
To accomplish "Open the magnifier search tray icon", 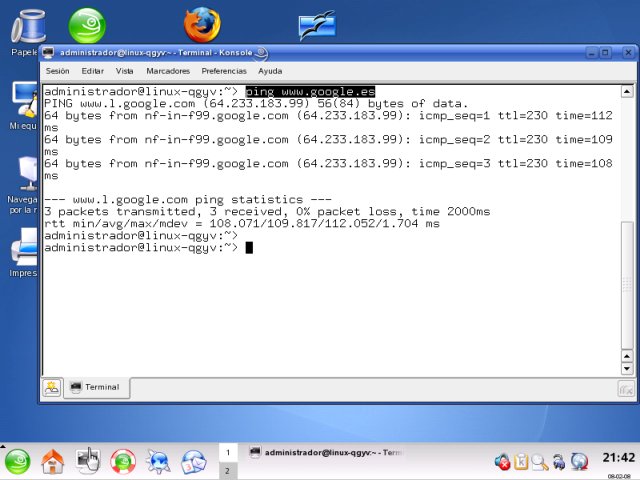I will point(540,462).
